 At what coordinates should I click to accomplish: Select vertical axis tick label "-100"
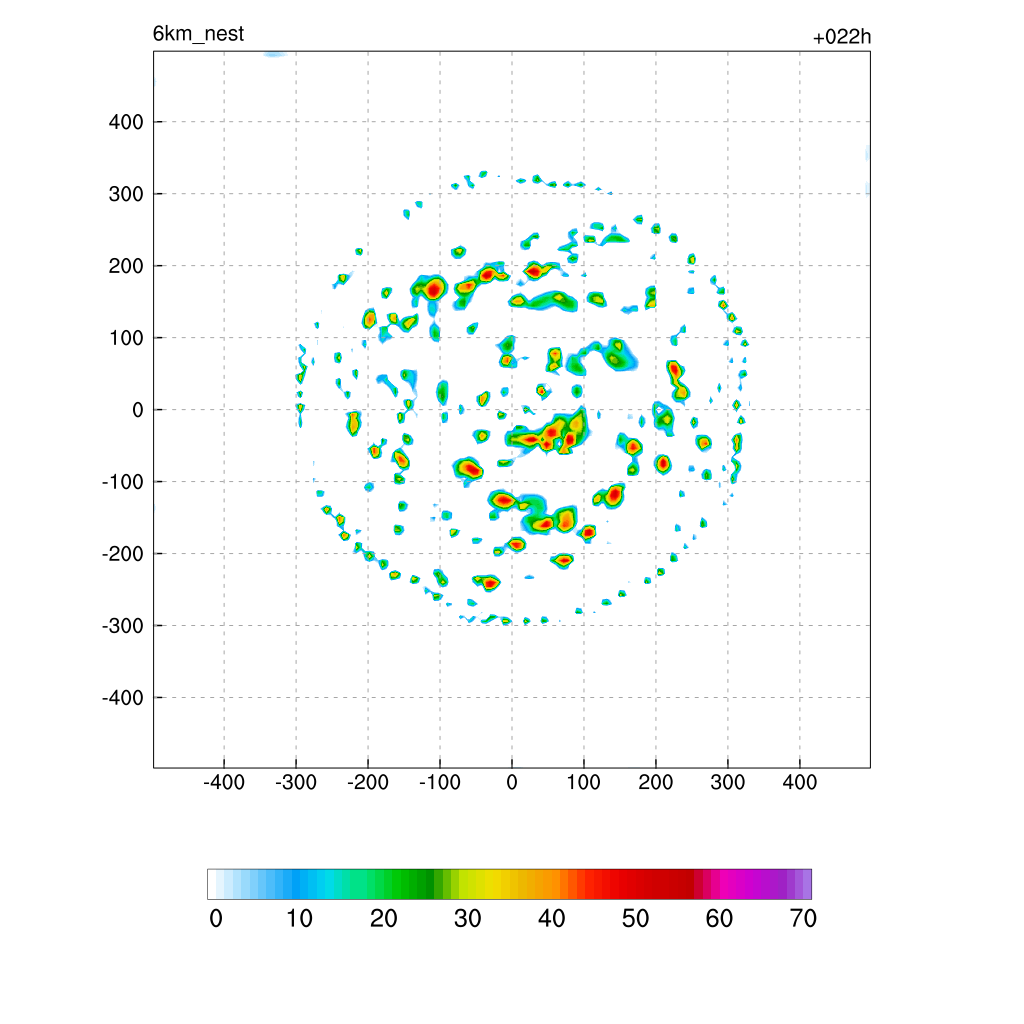pos(123,482)
